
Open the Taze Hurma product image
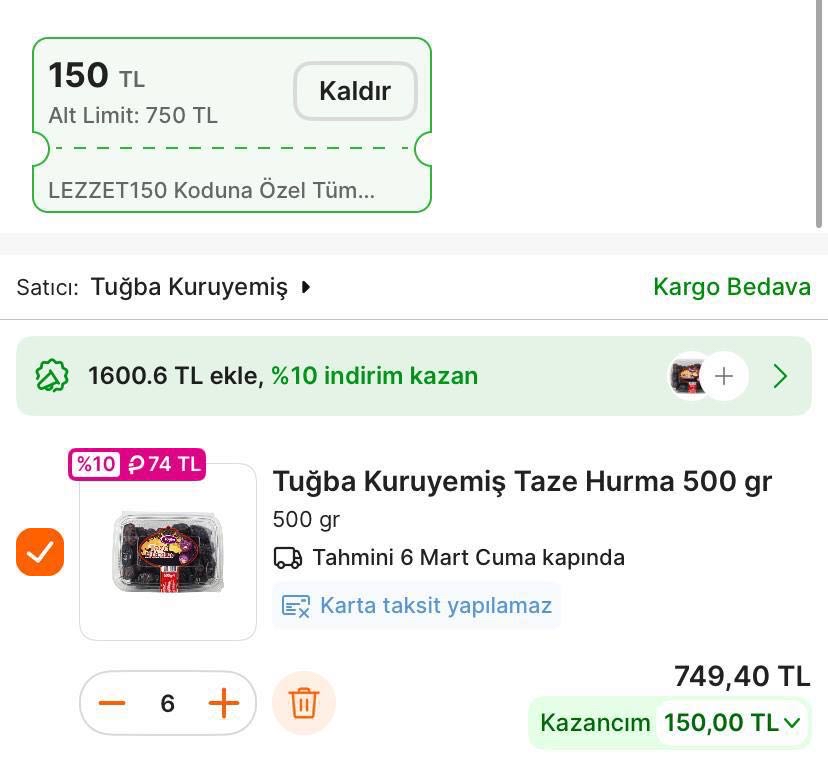click(x=167, y=550)
